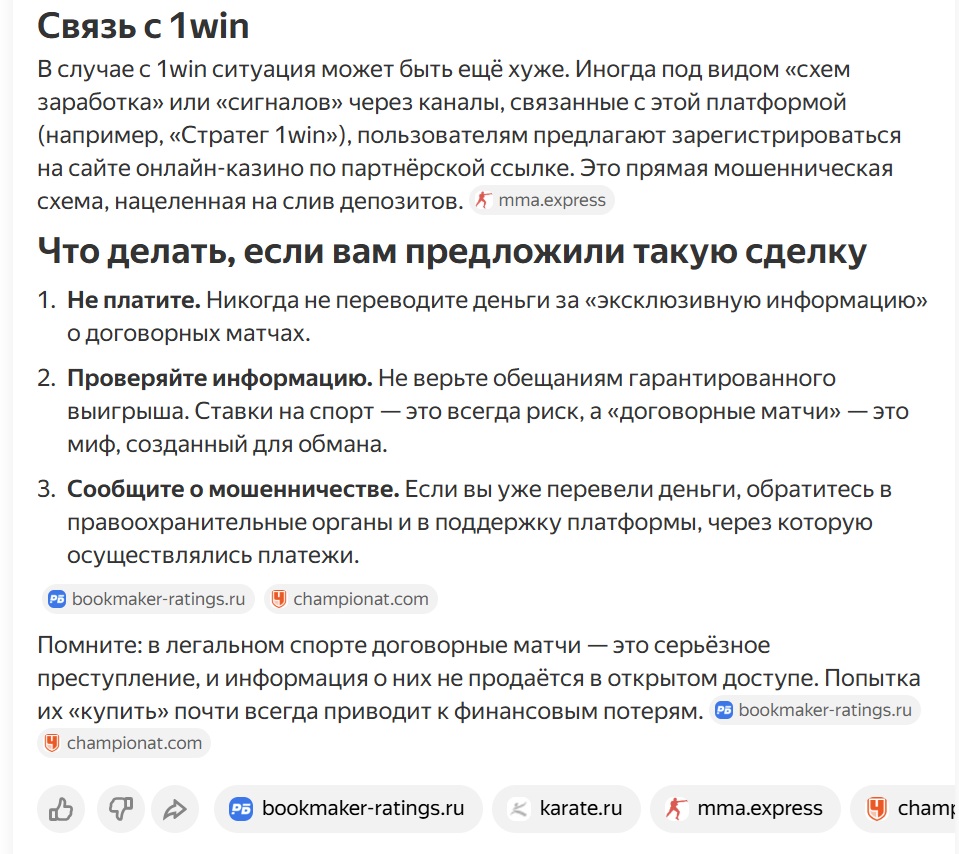
Task: Click the РБ logo icon in bottom bookmaker-ratings button
Action: point(240,809)
